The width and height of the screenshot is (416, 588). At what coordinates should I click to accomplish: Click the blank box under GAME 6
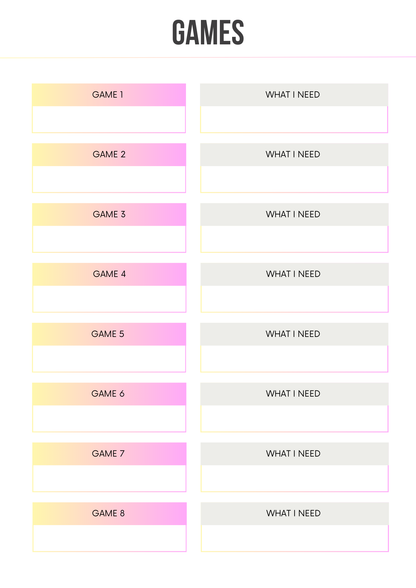click(109, 418)
